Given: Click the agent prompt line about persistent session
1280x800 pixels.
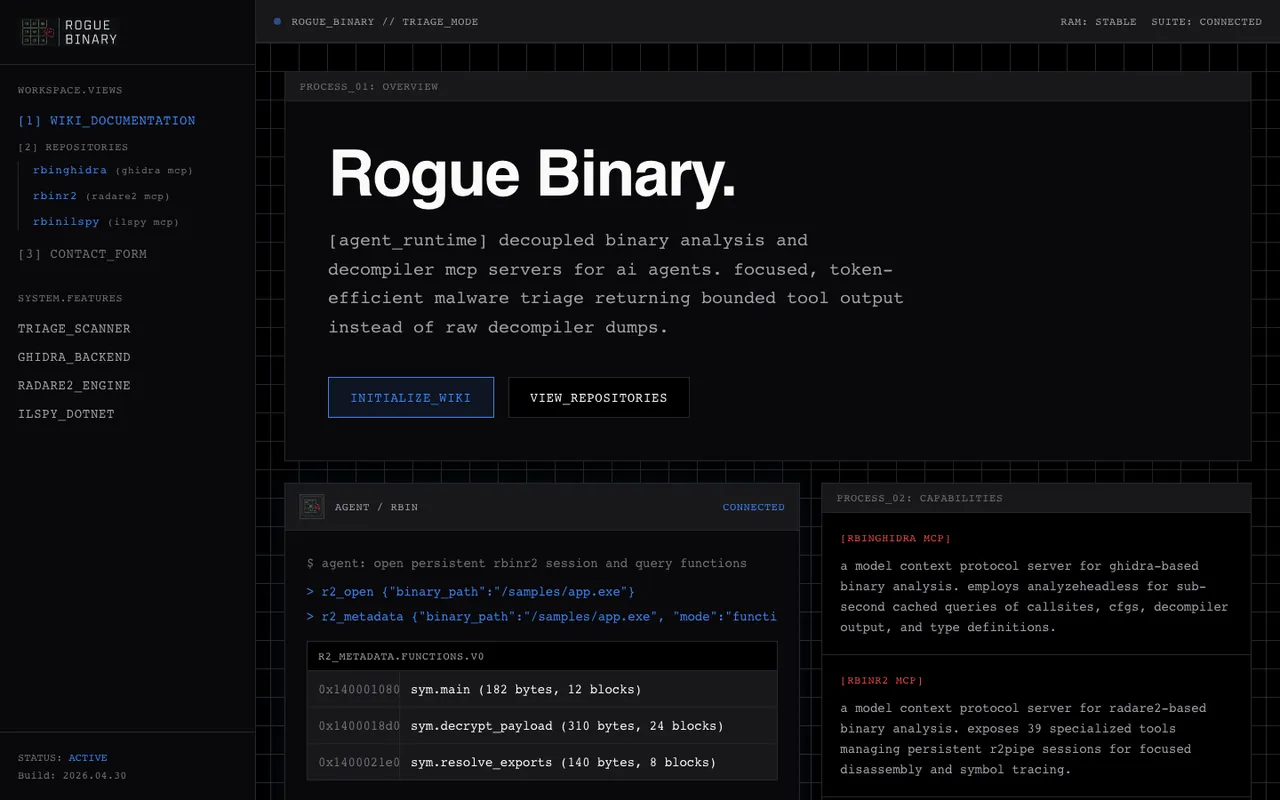Looking at the screenshot, I should click(527, 563).
